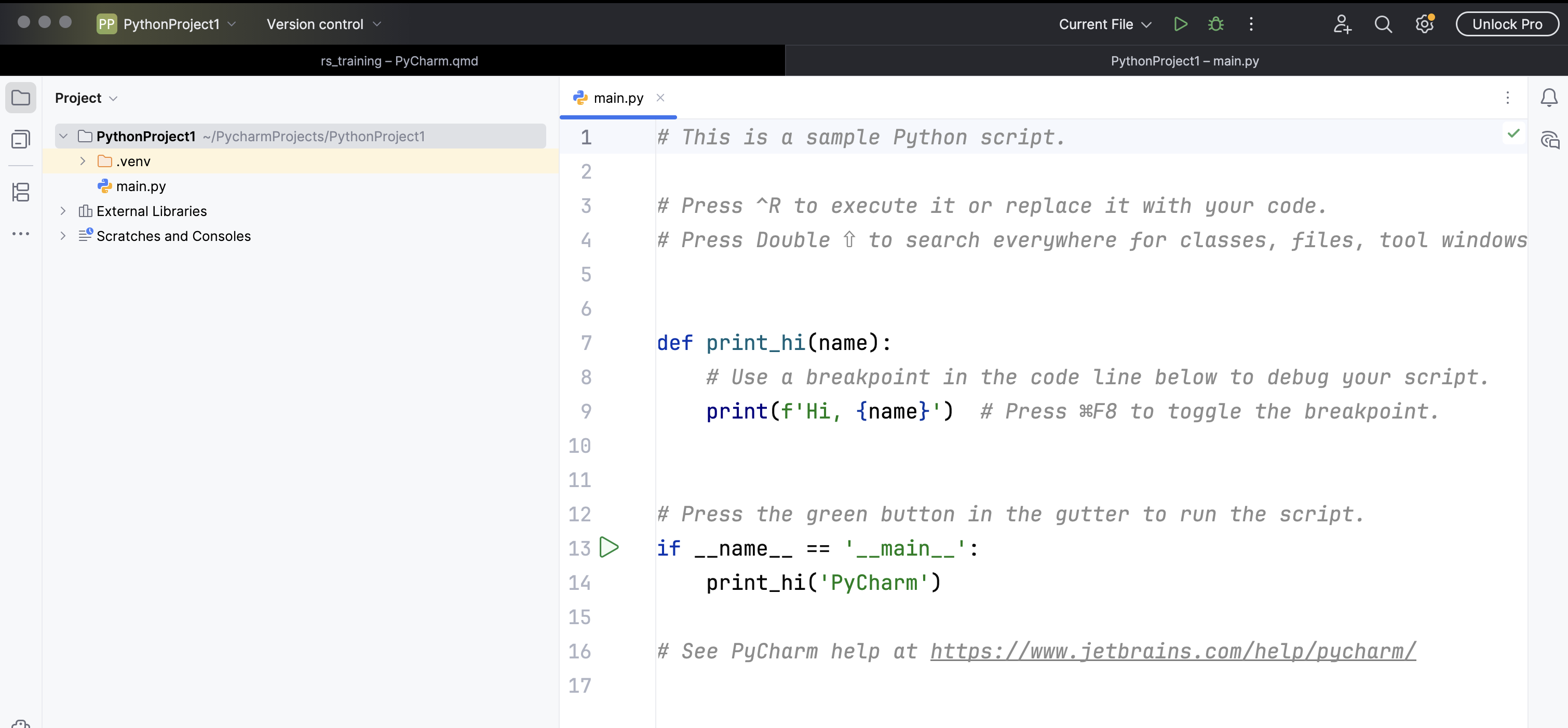Viewport: 1568px width, 728px height.
Task: Expand External Libraries node
Action: pos(63,211)
